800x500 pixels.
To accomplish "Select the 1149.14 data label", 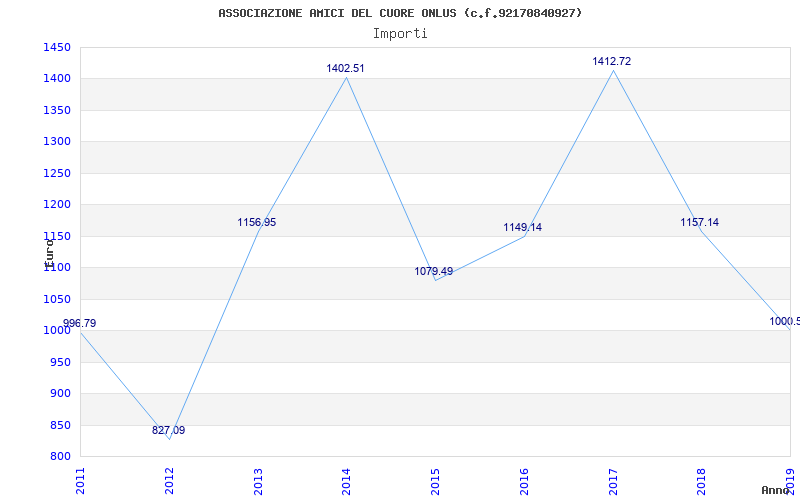I will pos(522,228).
